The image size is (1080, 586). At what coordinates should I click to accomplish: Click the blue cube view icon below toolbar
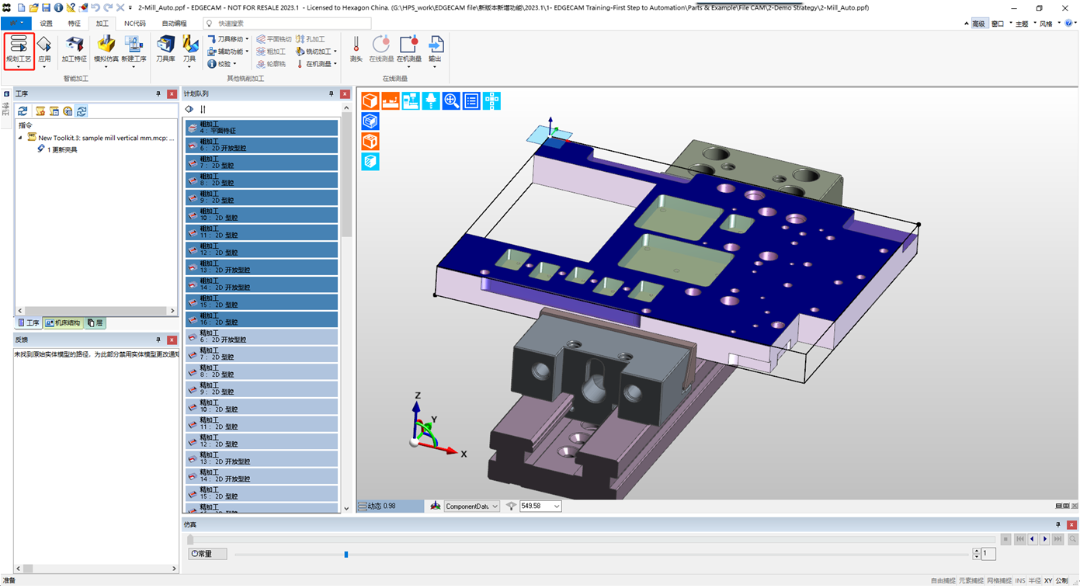[370, 121]
